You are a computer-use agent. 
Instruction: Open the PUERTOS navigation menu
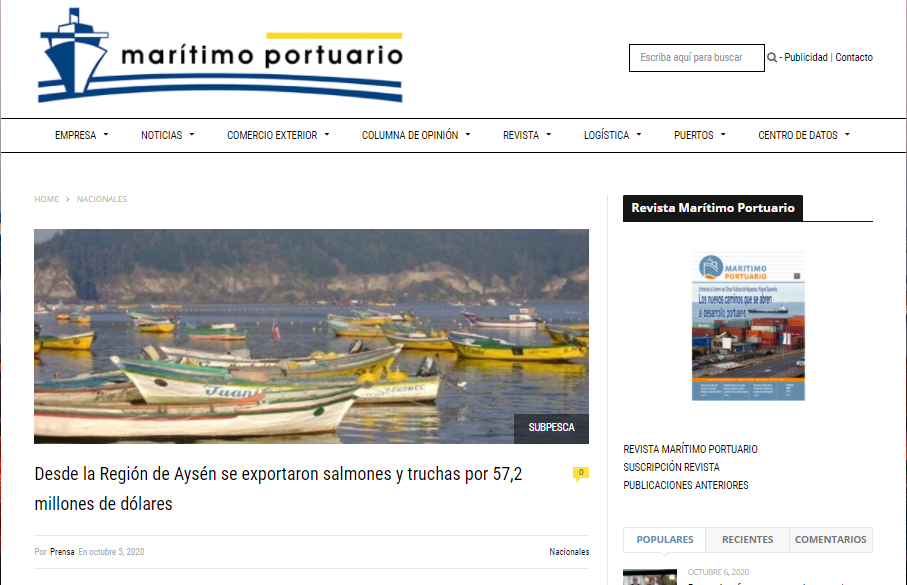pyautogui.click(x=699, y=135)
